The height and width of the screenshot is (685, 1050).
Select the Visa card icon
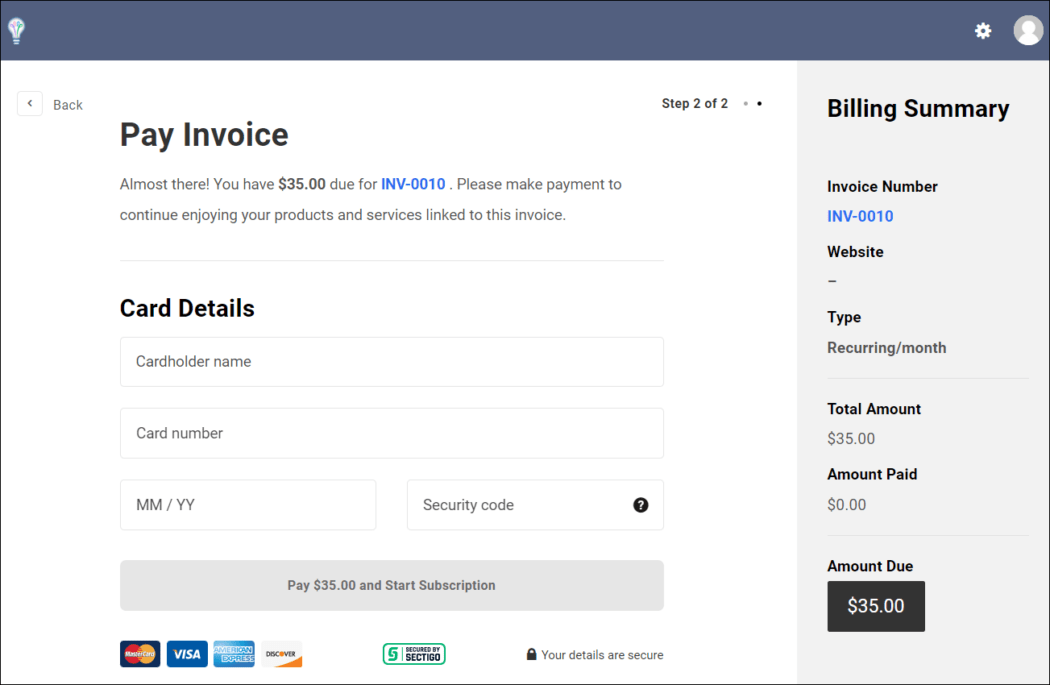187,654
